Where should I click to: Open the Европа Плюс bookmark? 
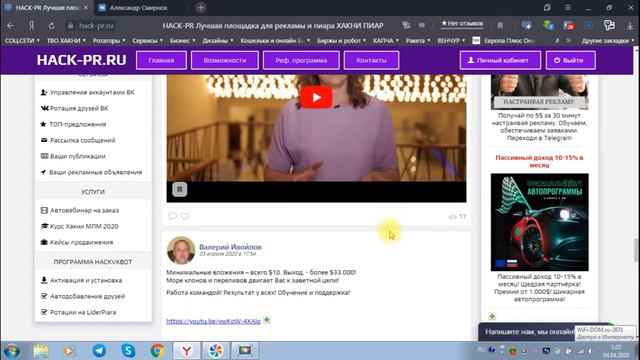[x=504, y=40]
